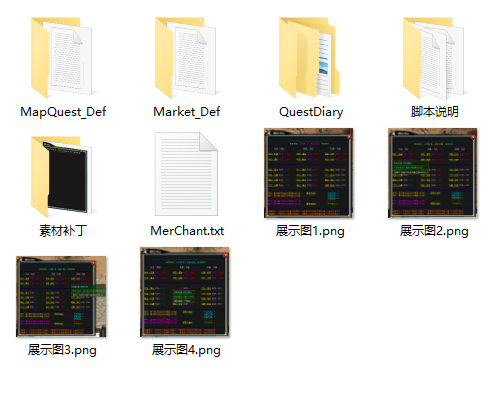Select the 展示图4.png image thumbnail

185,292
